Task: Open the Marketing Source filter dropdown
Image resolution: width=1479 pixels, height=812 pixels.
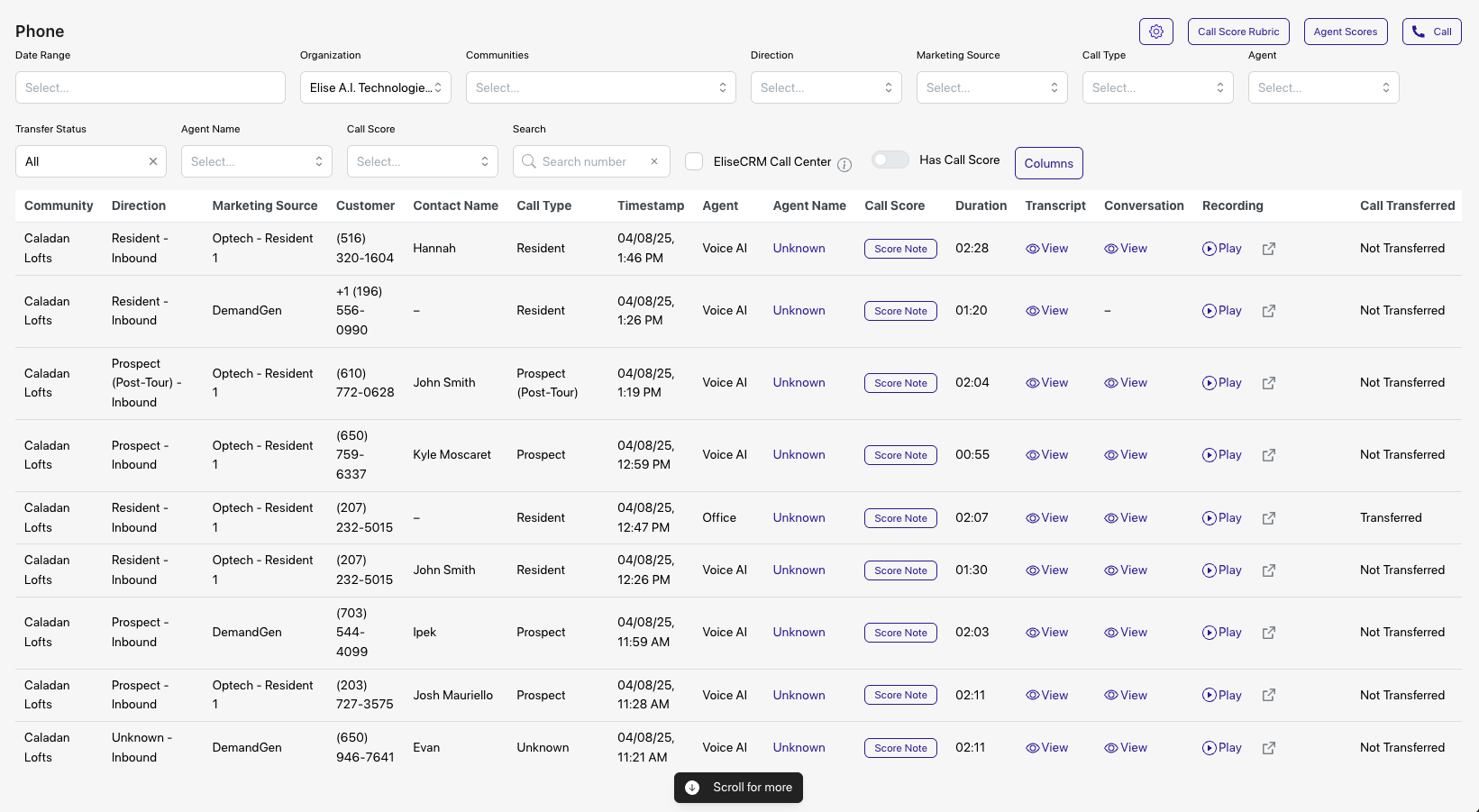Action: tap(992, 87)
